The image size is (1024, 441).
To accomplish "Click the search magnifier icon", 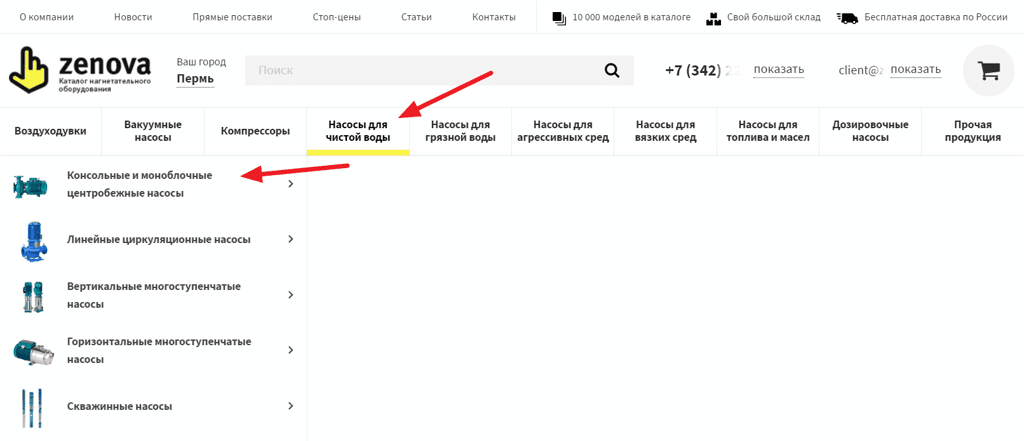I will 612,70.
